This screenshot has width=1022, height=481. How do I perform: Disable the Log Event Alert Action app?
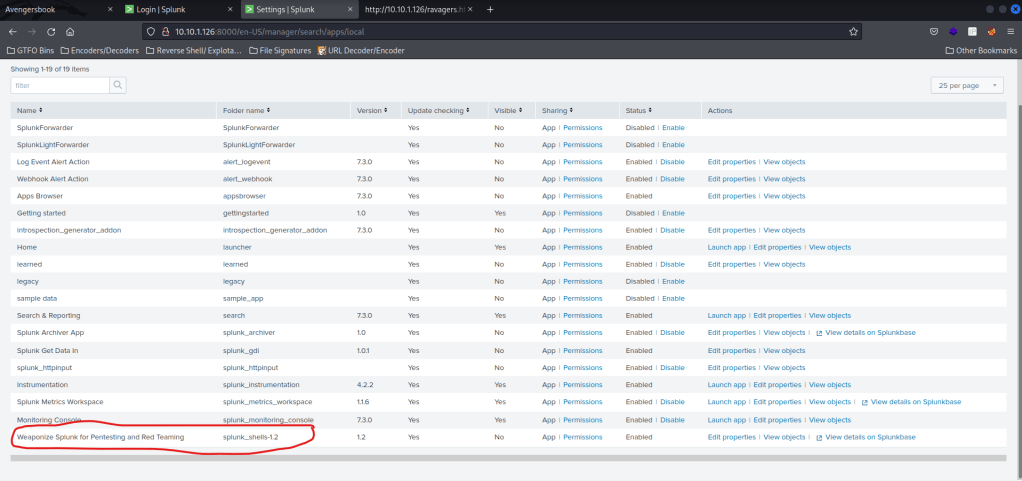672,162
